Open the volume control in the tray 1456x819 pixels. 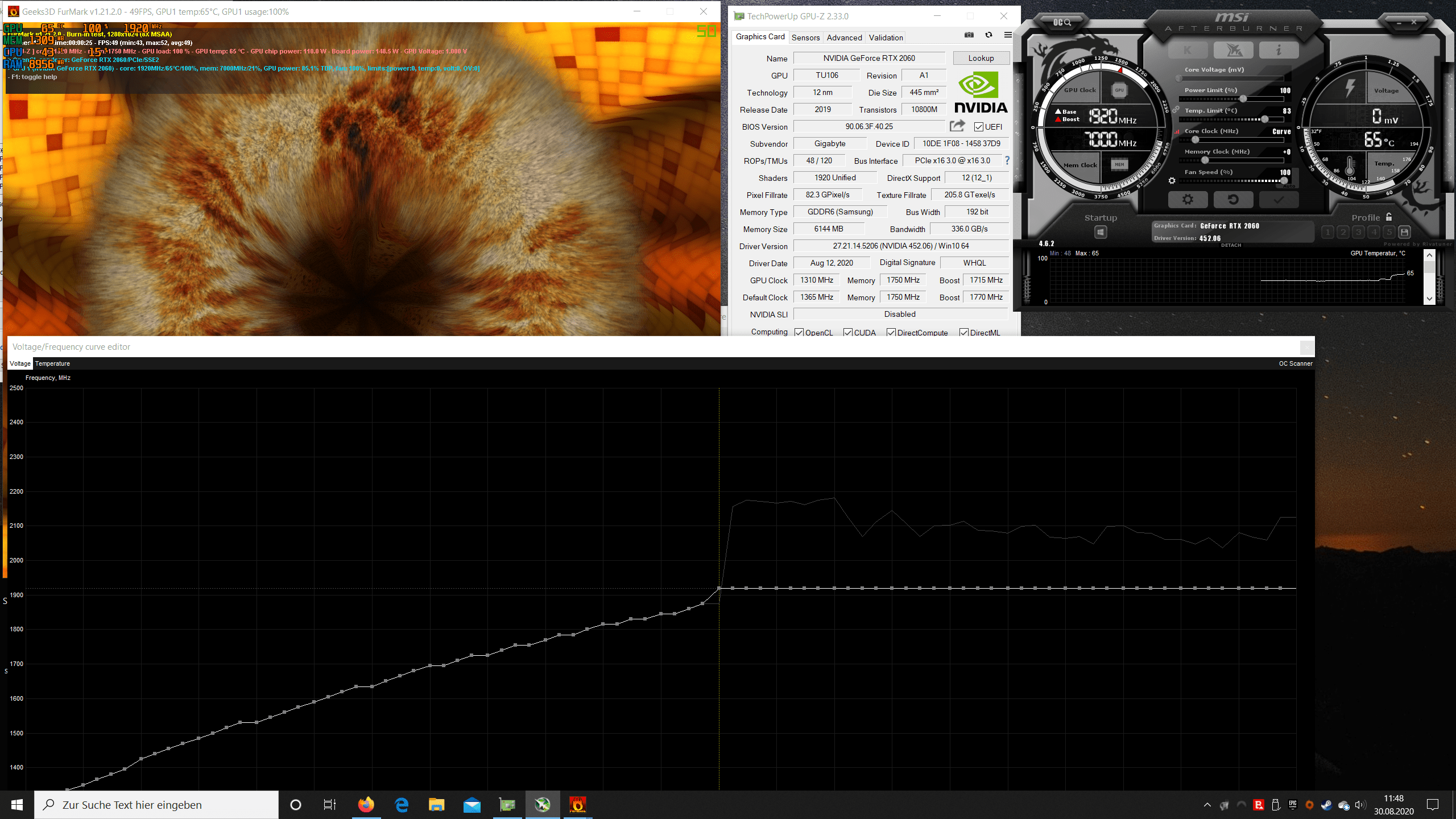click(x=1360, y=805)
